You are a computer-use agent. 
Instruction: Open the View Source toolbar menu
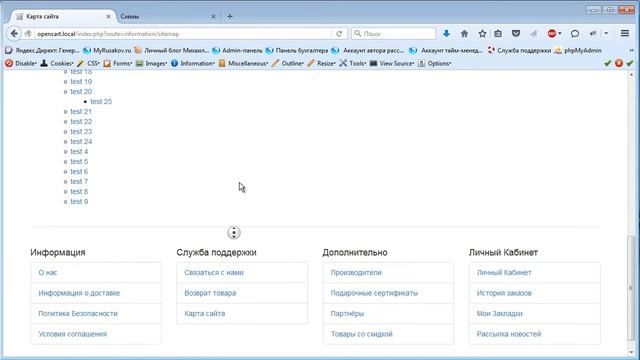(x=391, y=63)
